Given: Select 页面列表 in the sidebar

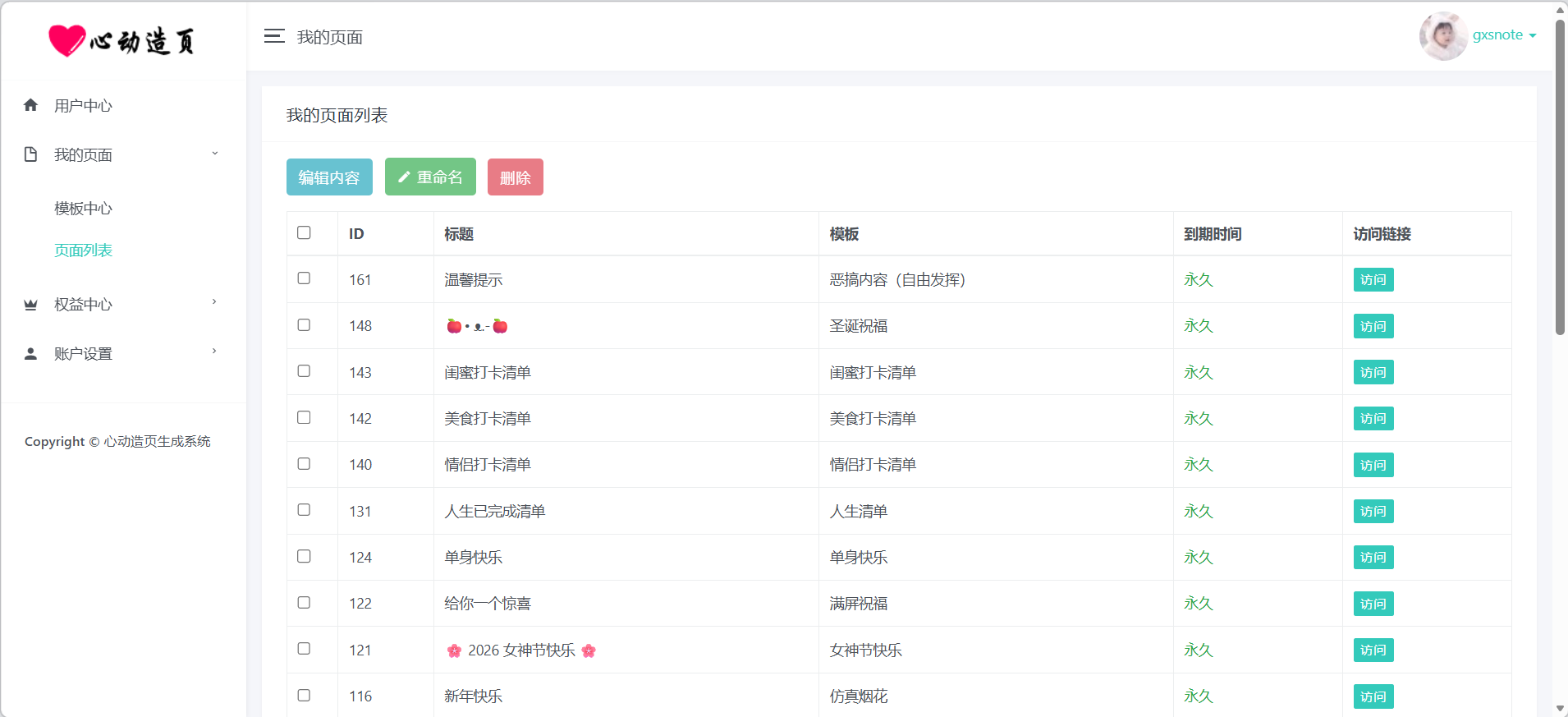Looking at the screenshot, I should pos(83,250).
